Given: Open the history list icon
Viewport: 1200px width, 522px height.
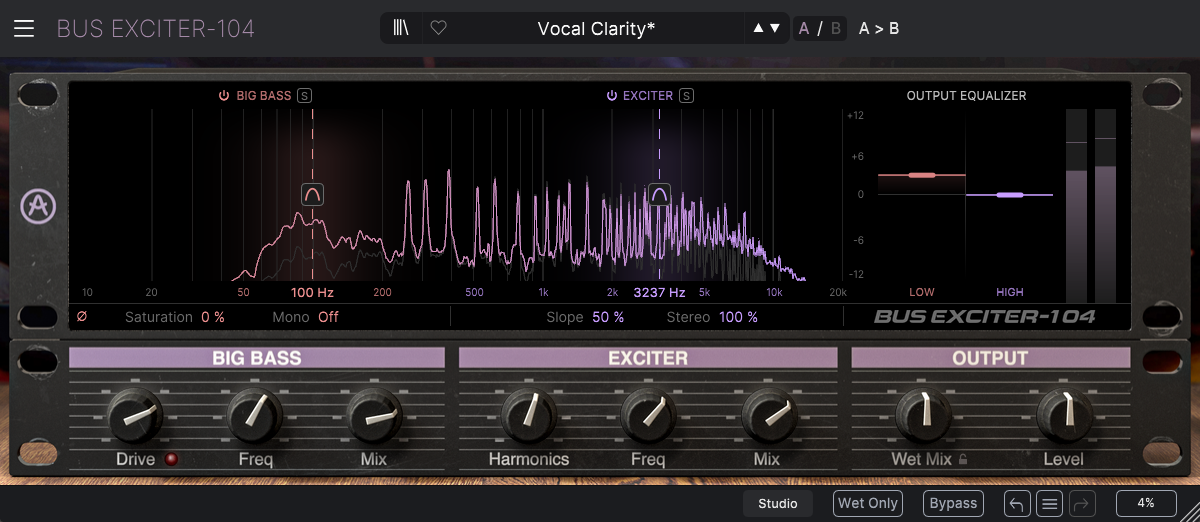Looking at the screenshot, I should click(1049, 503).
